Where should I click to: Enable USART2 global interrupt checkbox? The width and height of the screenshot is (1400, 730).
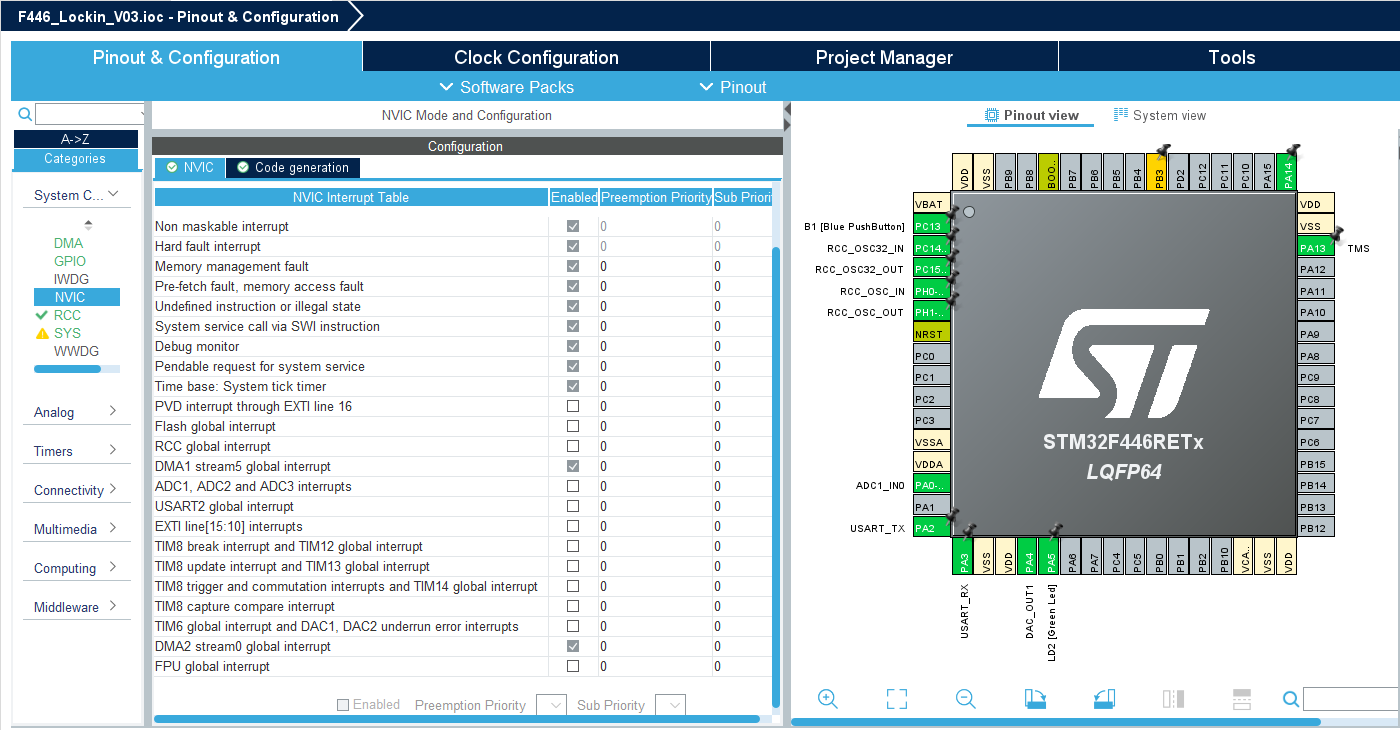tap(573, 506)
